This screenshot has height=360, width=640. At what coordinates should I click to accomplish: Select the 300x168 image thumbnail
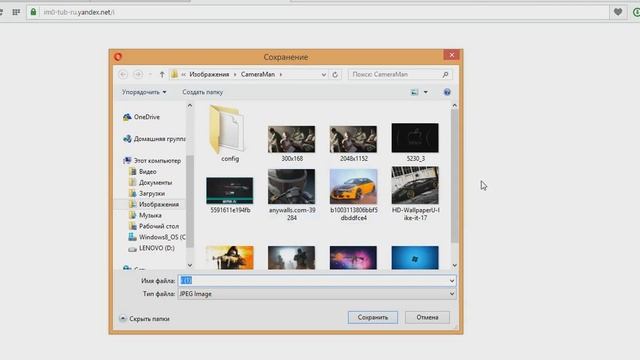pos(291,139)
